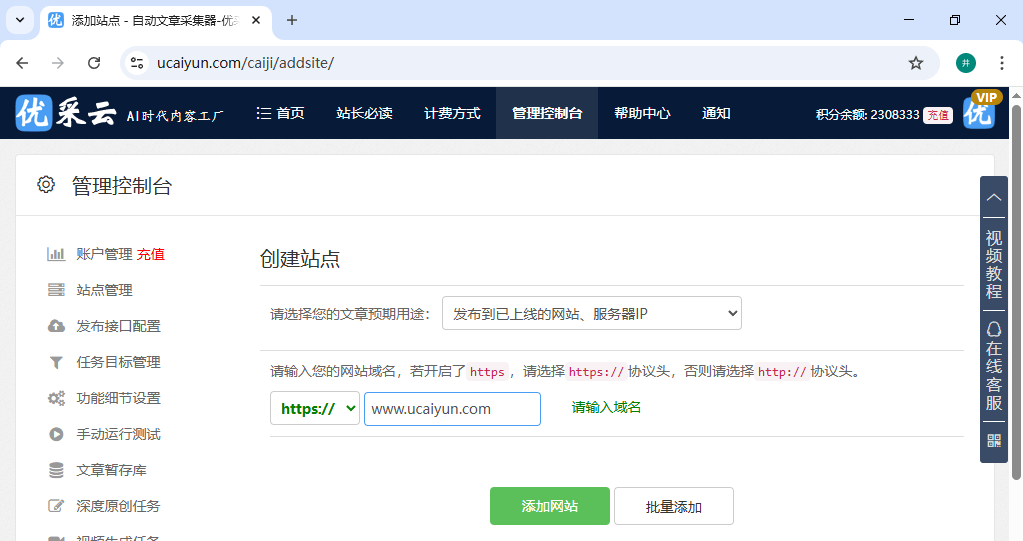Open 帮助中心 from the navigation bar
1023x541 pixels.
pos(642,114)
